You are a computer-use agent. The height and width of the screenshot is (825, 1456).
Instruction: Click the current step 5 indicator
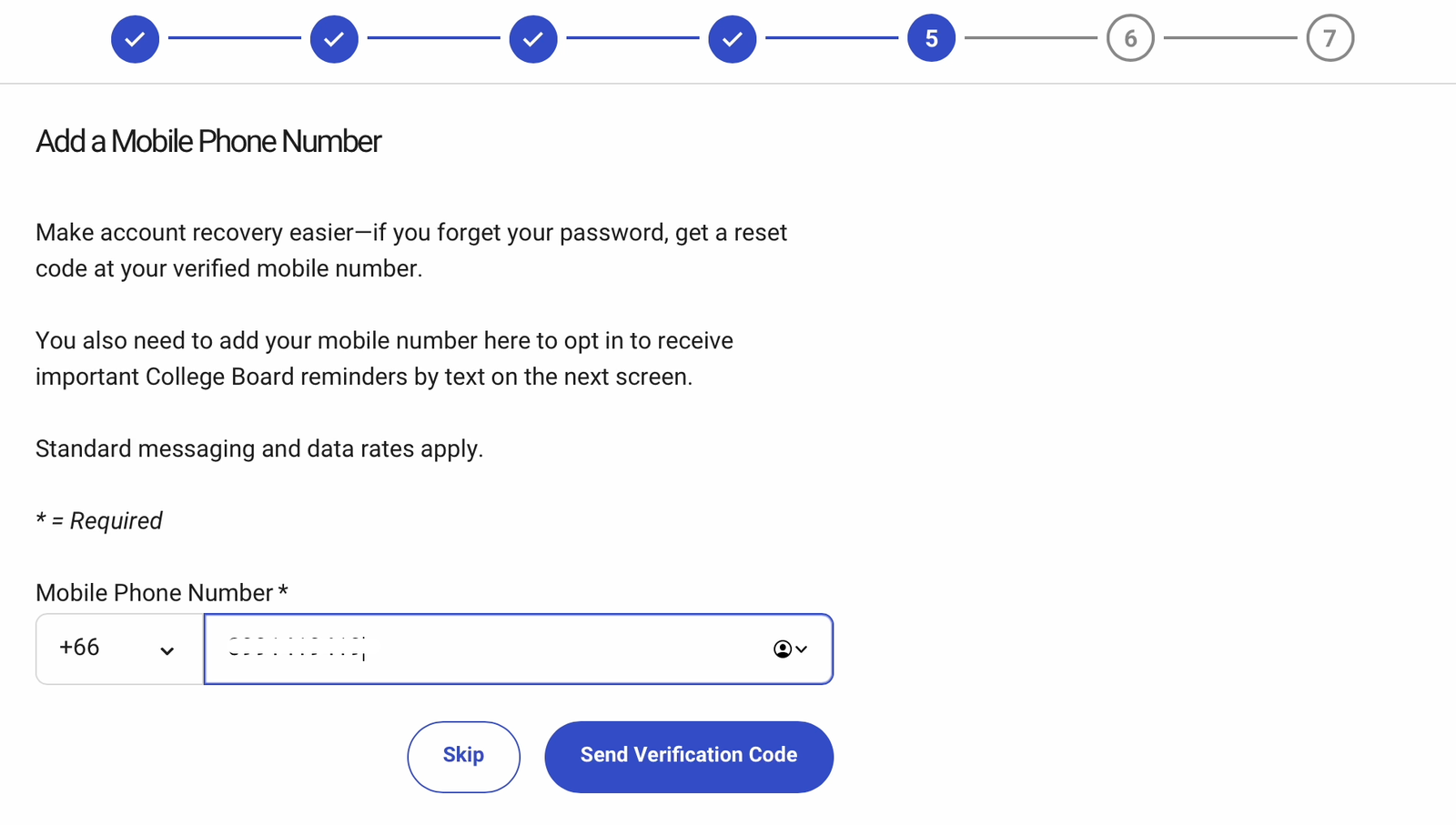coord(931,39)
